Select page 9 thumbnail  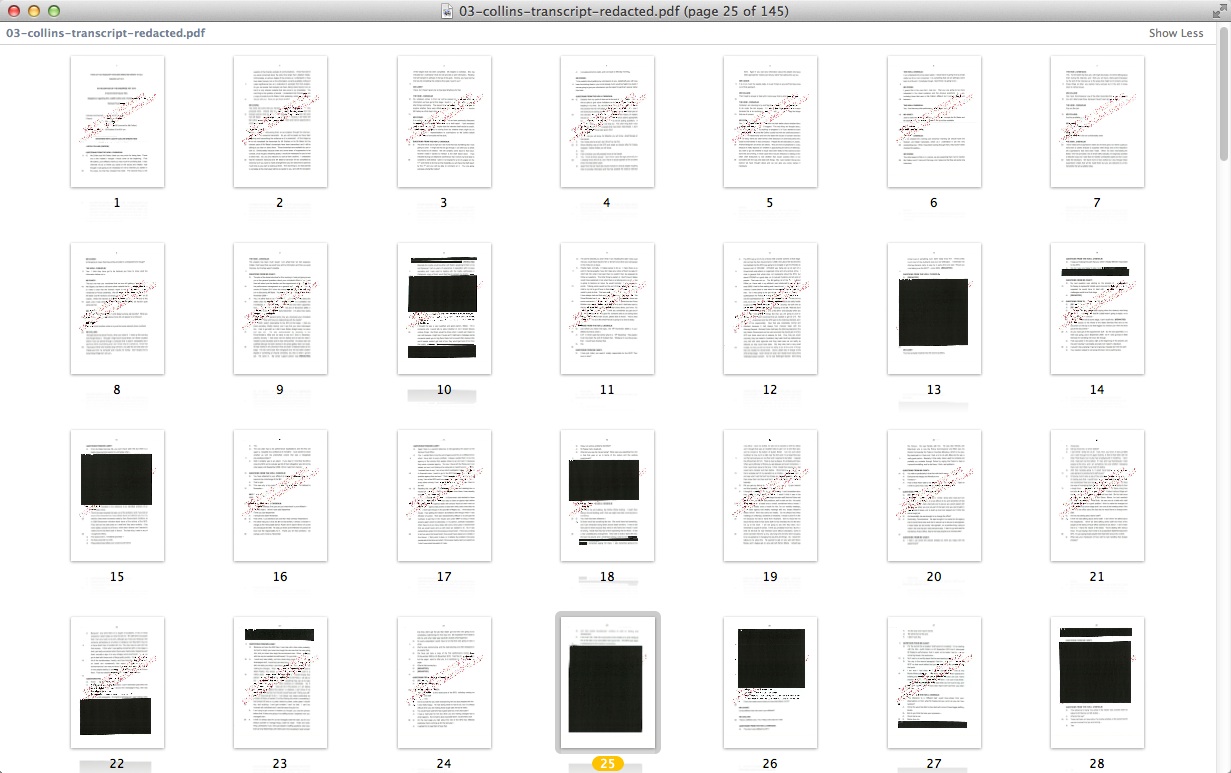(x=280, y=308)
